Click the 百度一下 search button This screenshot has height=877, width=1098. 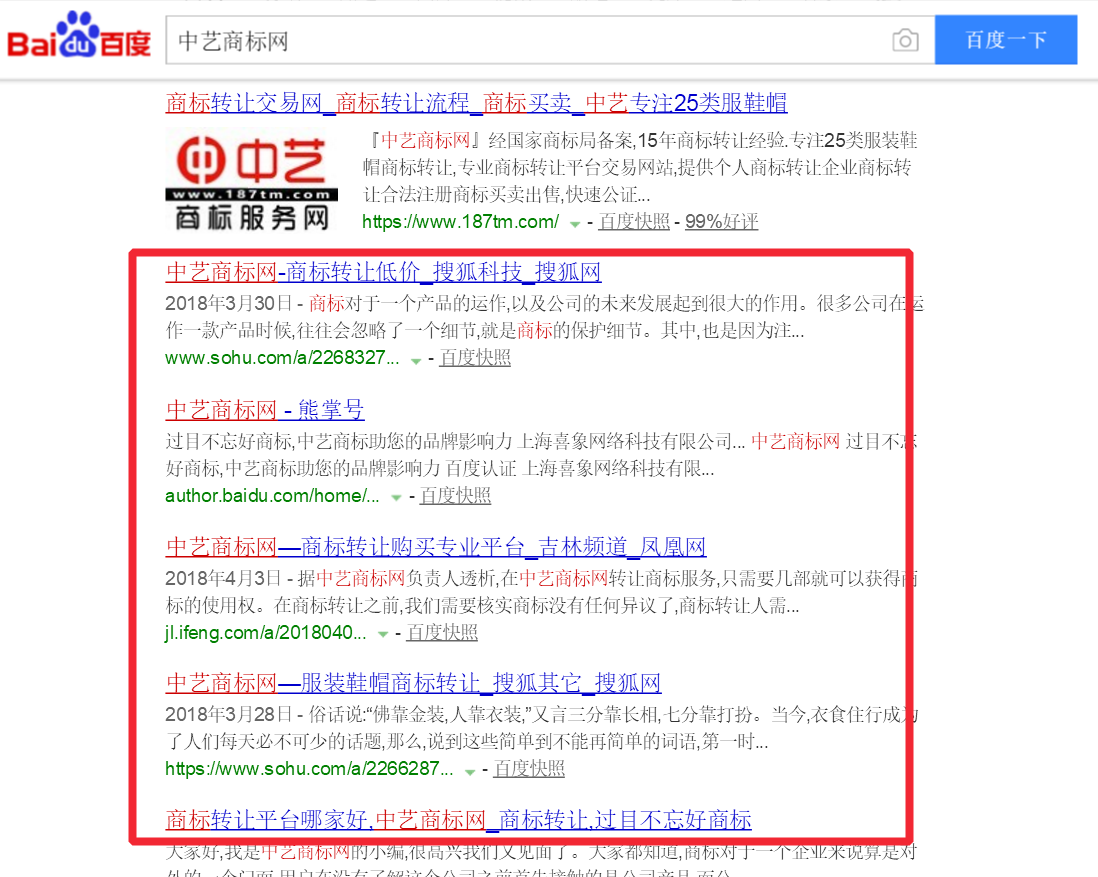coord(1005,40)
